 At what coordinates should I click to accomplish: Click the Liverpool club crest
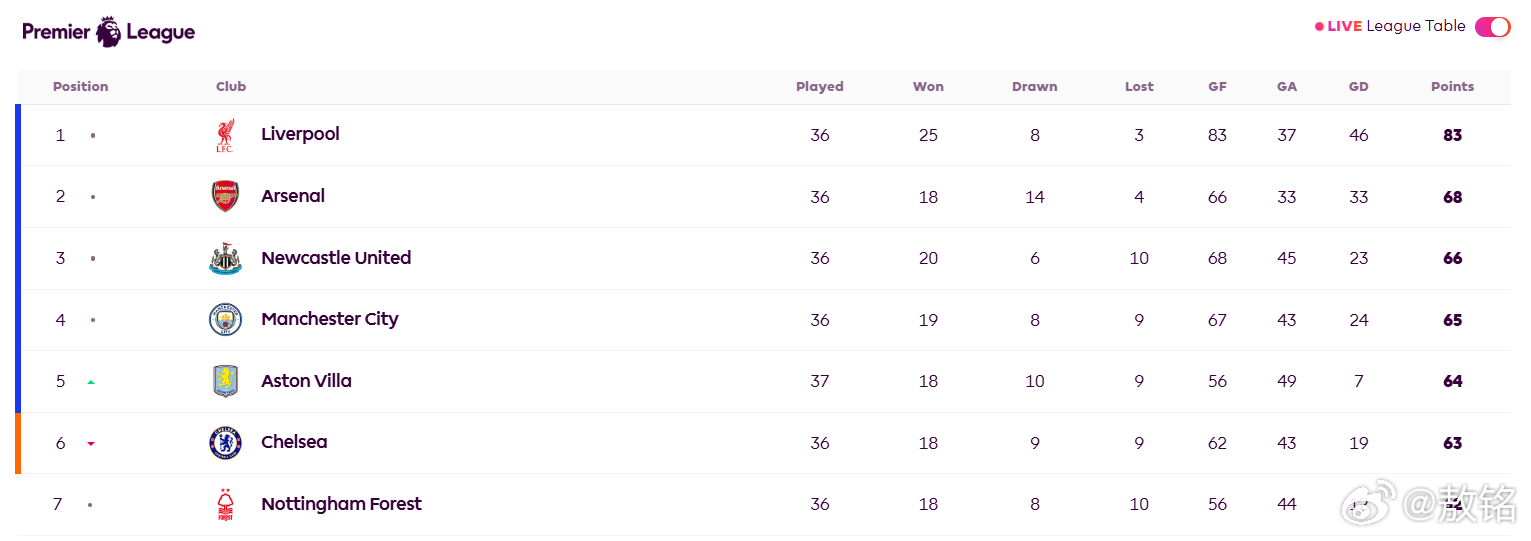pos(225,135)
